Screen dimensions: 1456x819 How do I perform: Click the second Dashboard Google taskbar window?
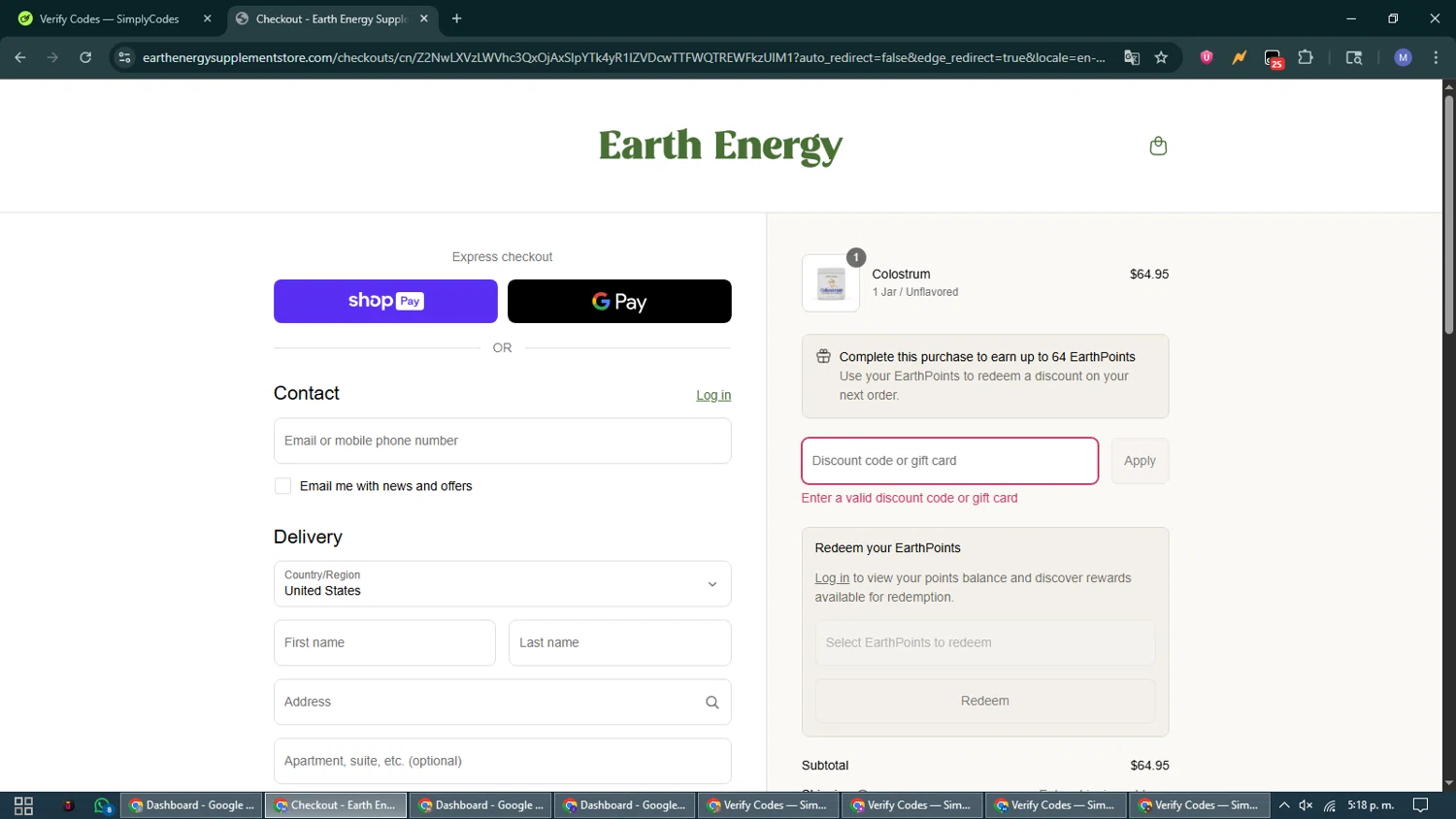click(480, 805)
